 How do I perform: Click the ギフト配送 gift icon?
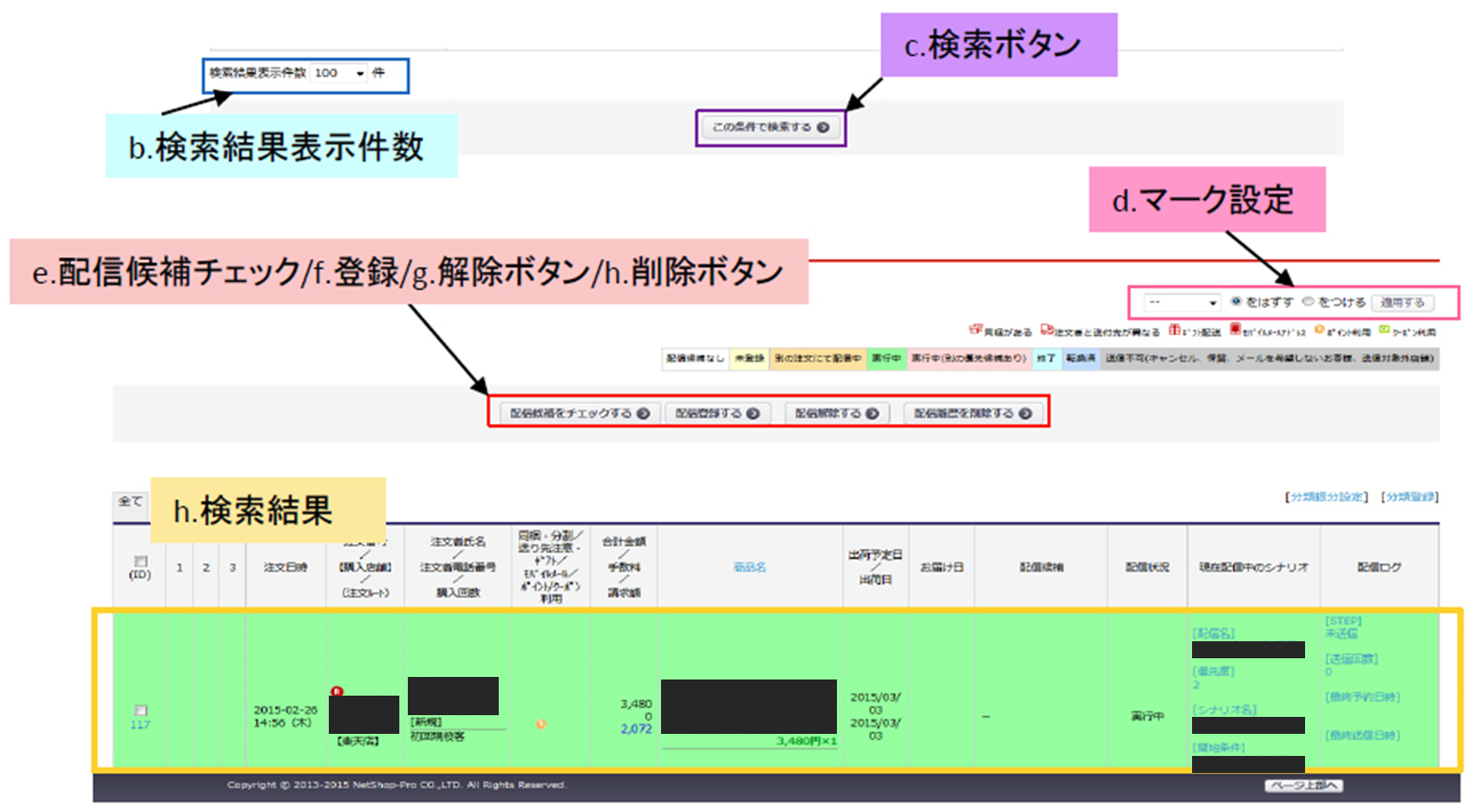click(x=1174, y=330)
